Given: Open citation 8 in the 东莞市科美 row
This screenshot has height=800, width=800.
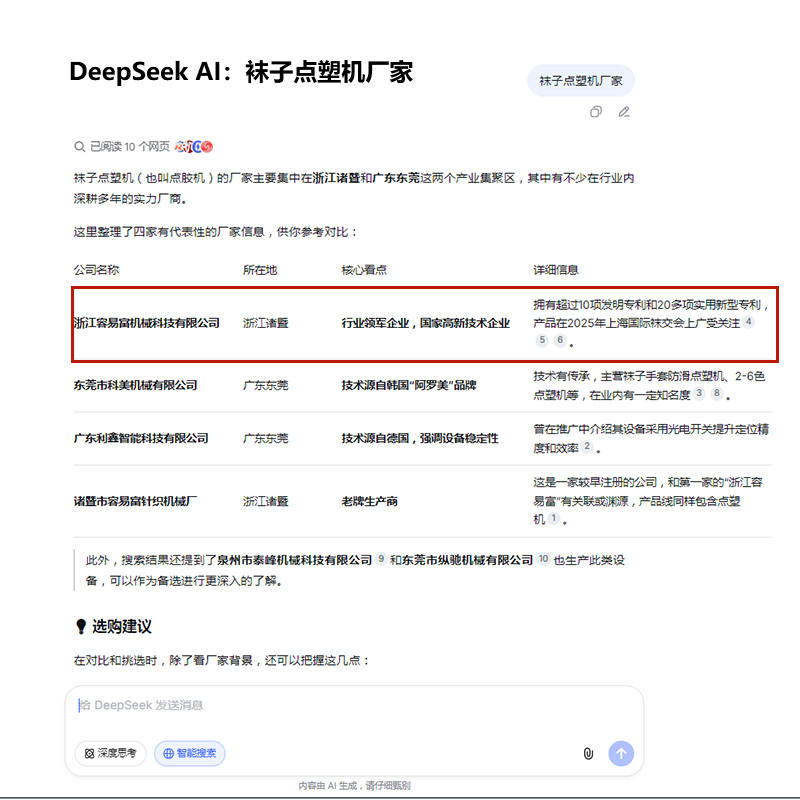Looking at the screenshot, I should coord(717,393).
